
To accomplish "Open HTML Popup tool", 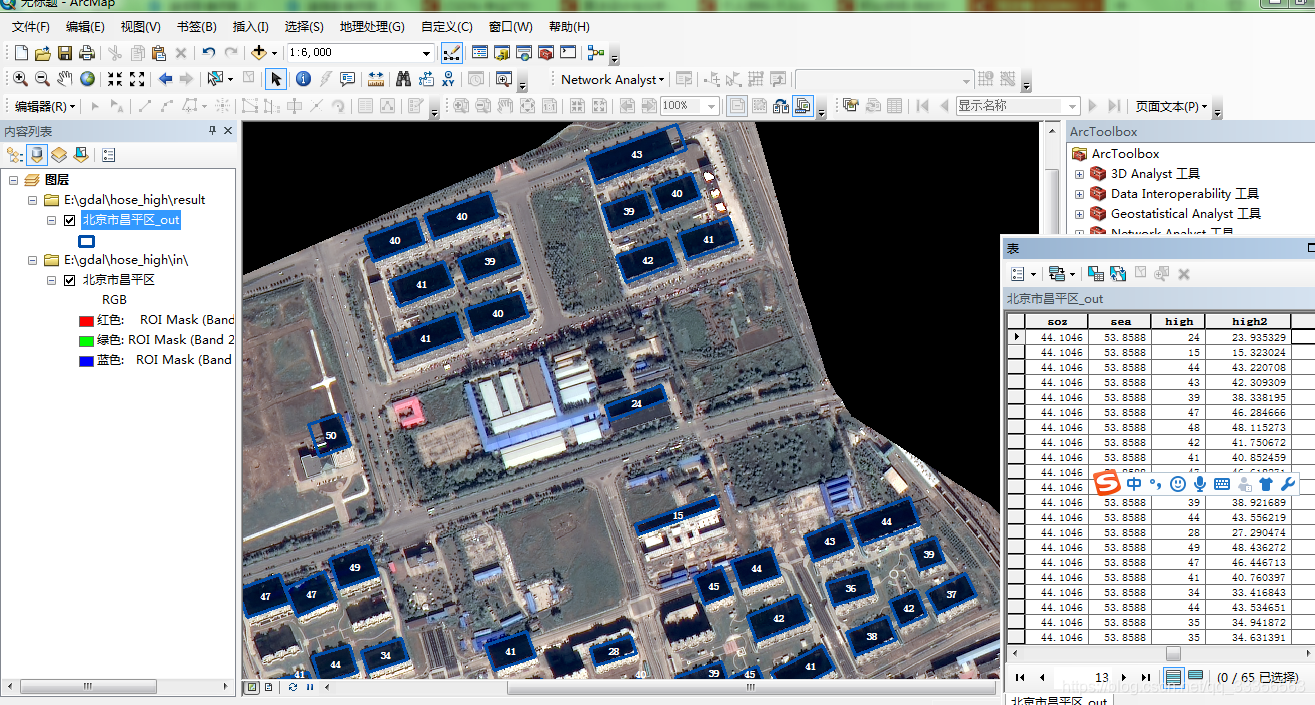I will (347, 79).
